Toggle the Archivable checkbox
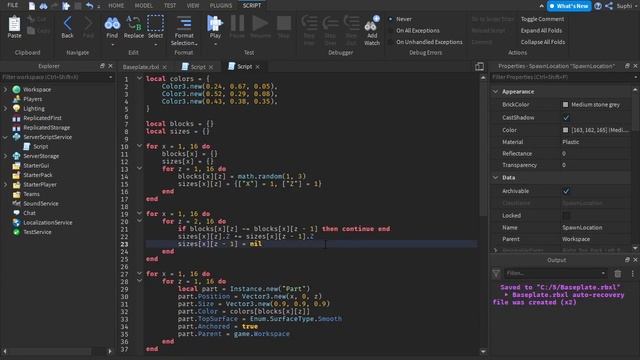 click(x=566, y=191)
